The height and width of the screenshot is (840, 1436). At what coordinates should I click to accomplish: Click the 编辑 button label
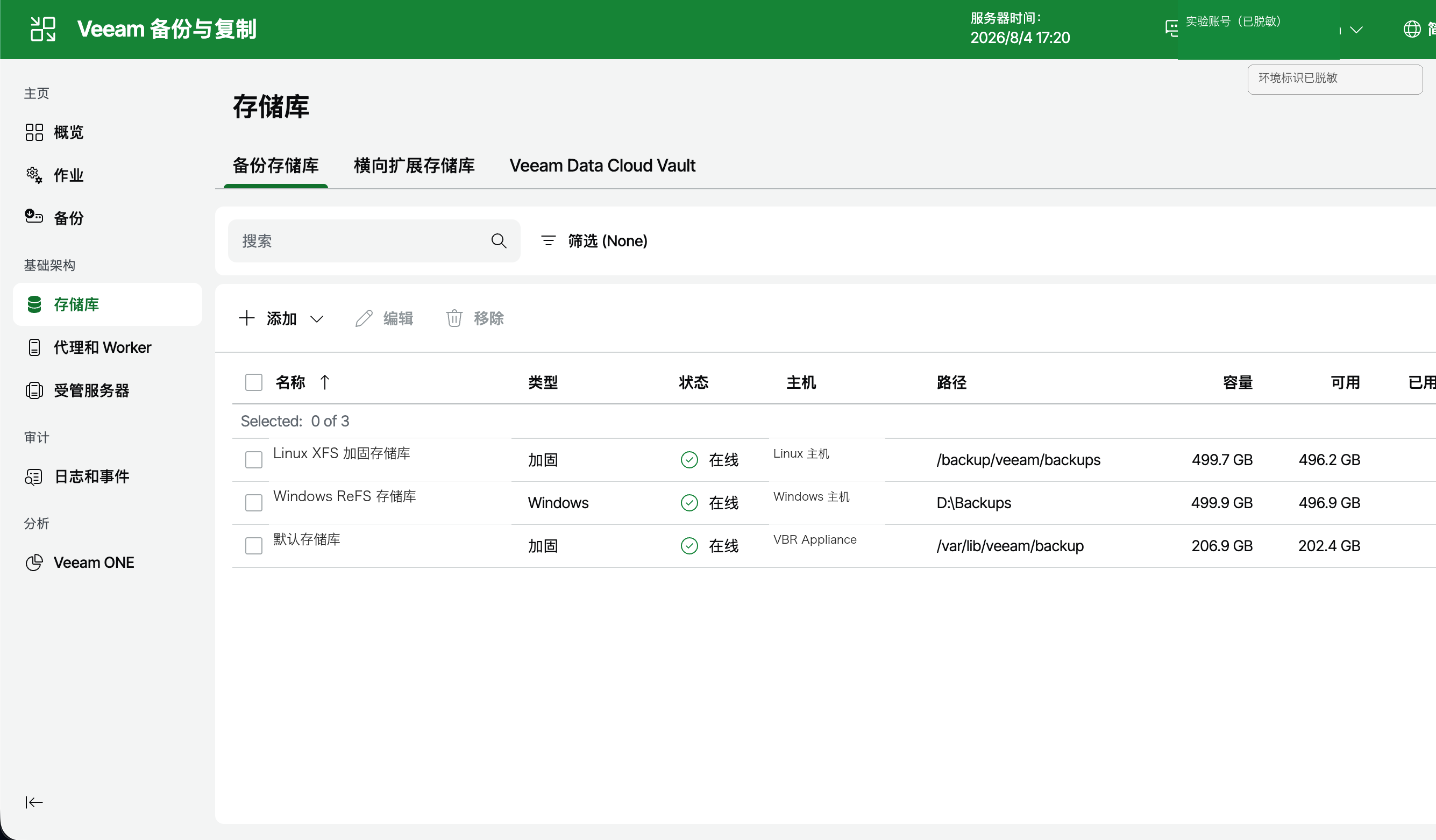pyautogui.click(x=398, y=318)
